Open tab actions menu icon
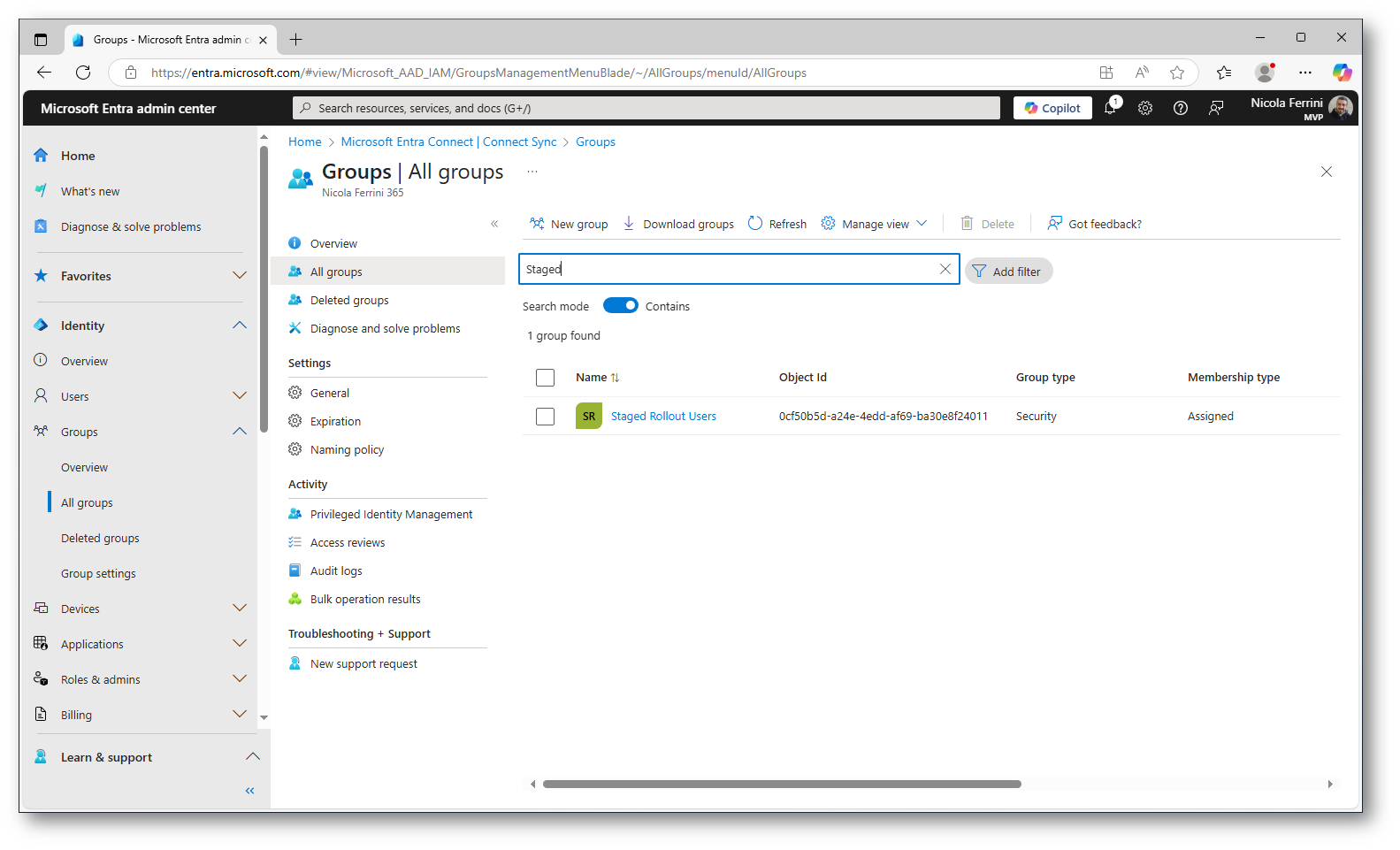Screen dimensions: 1400x850 pos(41,40)
